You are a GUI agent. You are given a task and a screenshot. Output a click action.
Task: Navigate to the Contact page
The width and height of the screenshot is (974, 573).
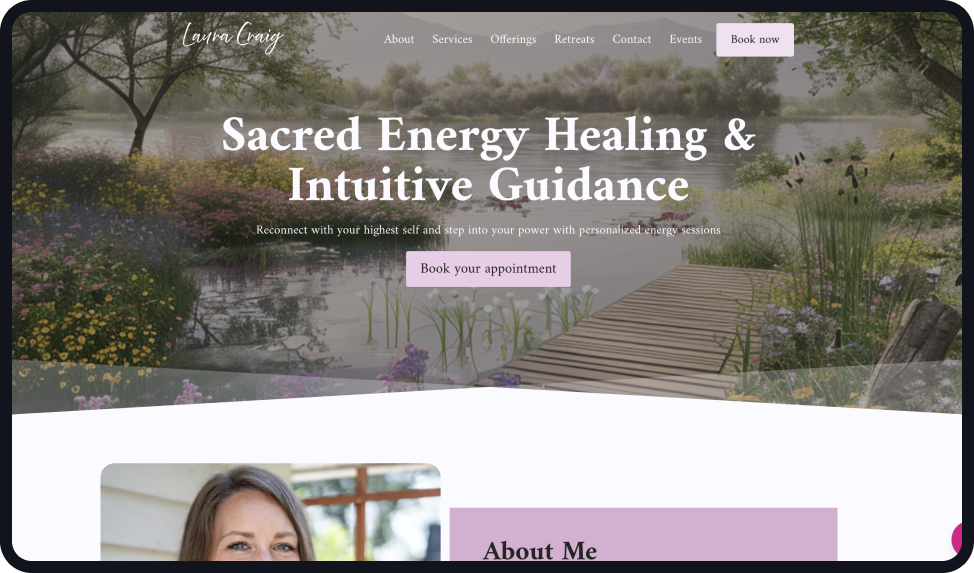pos(632,39)
